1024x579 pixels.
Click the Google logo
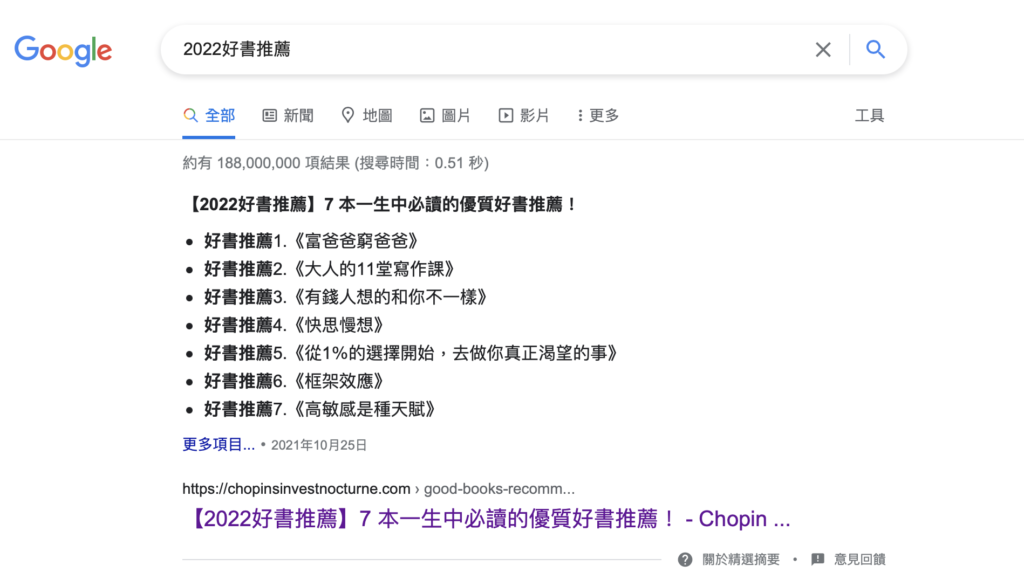point(63,51)
